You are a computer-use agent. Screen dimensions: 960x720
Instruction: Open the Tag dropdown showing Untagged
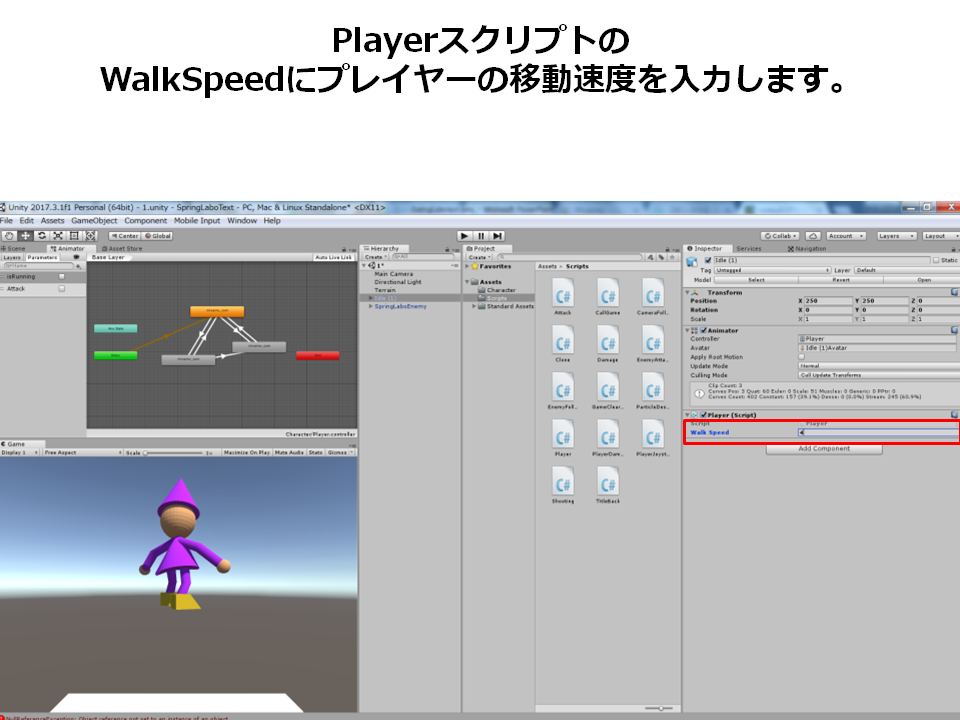coord(772,270)
